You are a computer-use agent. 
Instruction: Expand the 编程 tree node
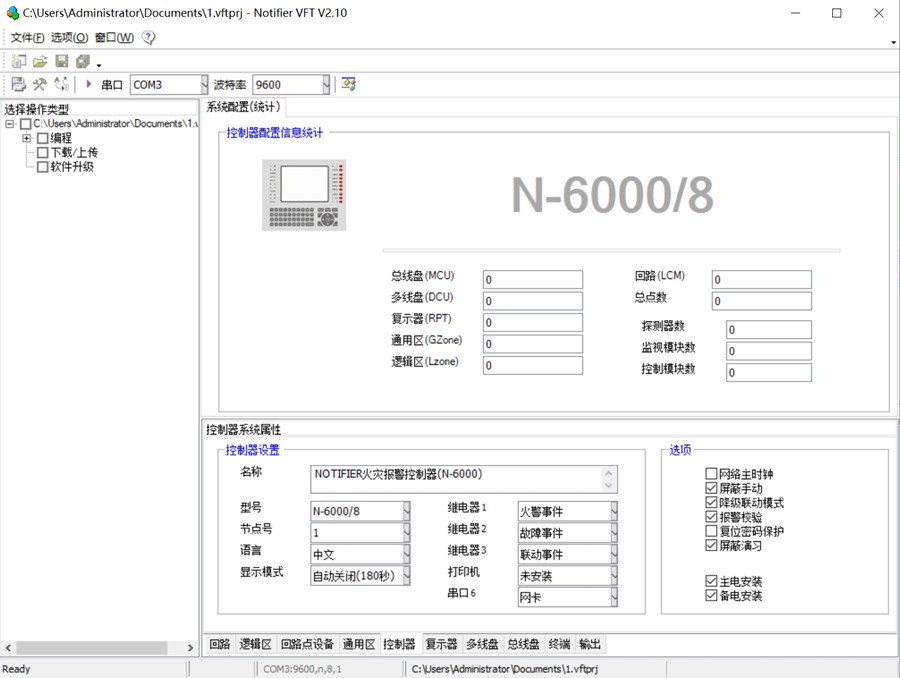point(26,138)
